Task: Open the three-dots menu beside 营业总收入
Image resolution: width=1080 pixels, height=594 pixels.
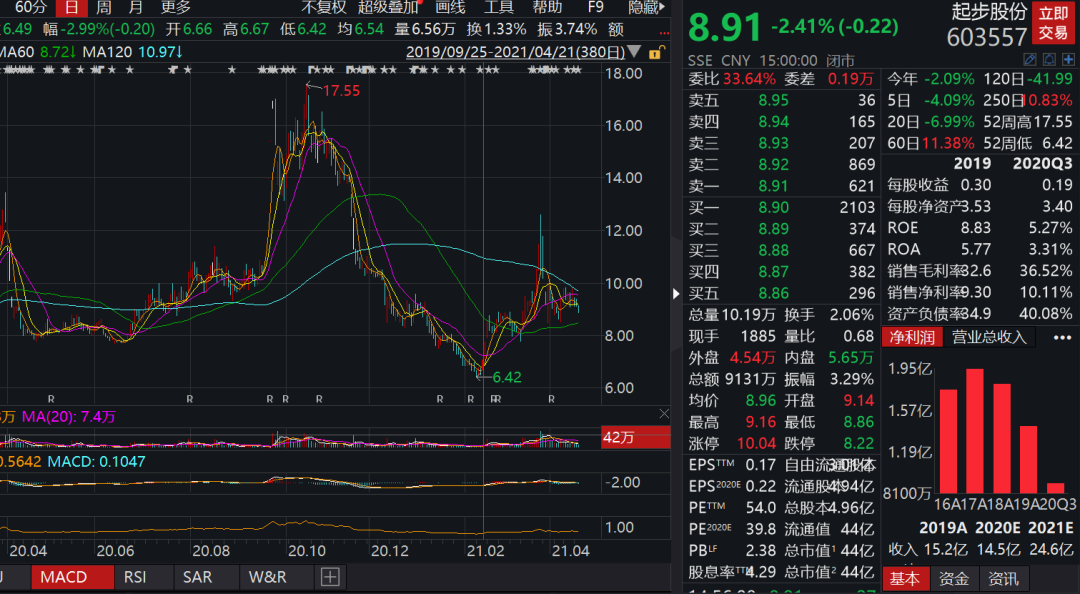Action: pos(1062,338)
